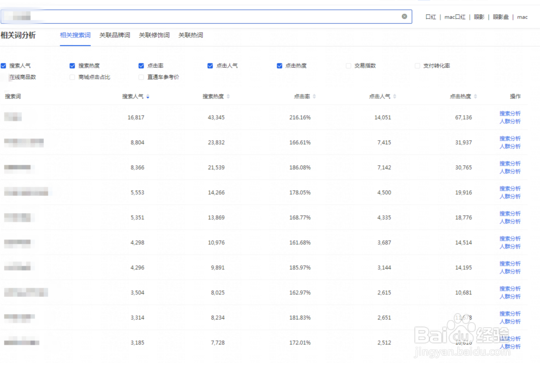Enable the 支付转化率 checkbox
The width and height of the screenshot is (540, 371).
tap(417, 65)
